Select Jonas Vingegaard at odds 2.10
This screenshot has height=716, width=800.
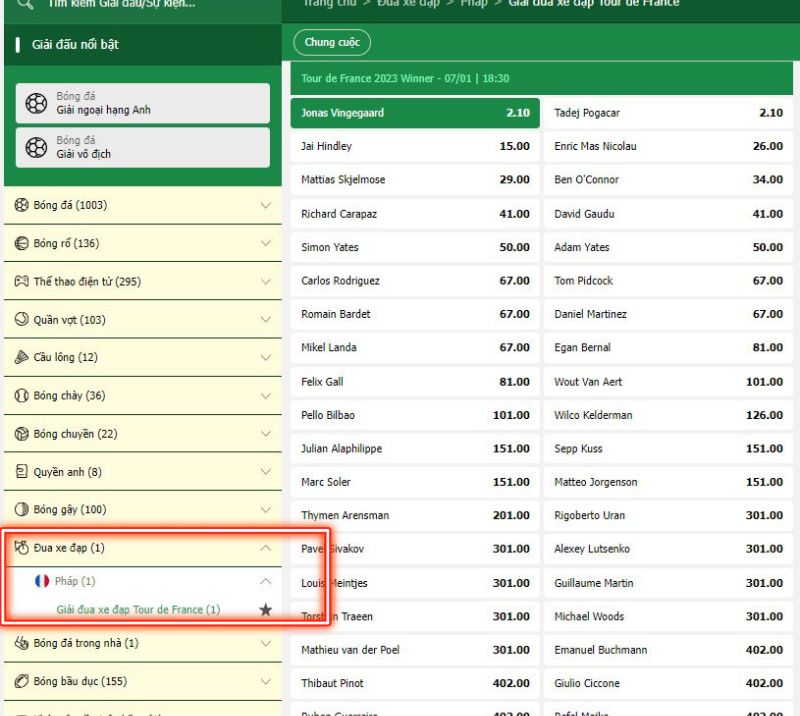point(415,113)
